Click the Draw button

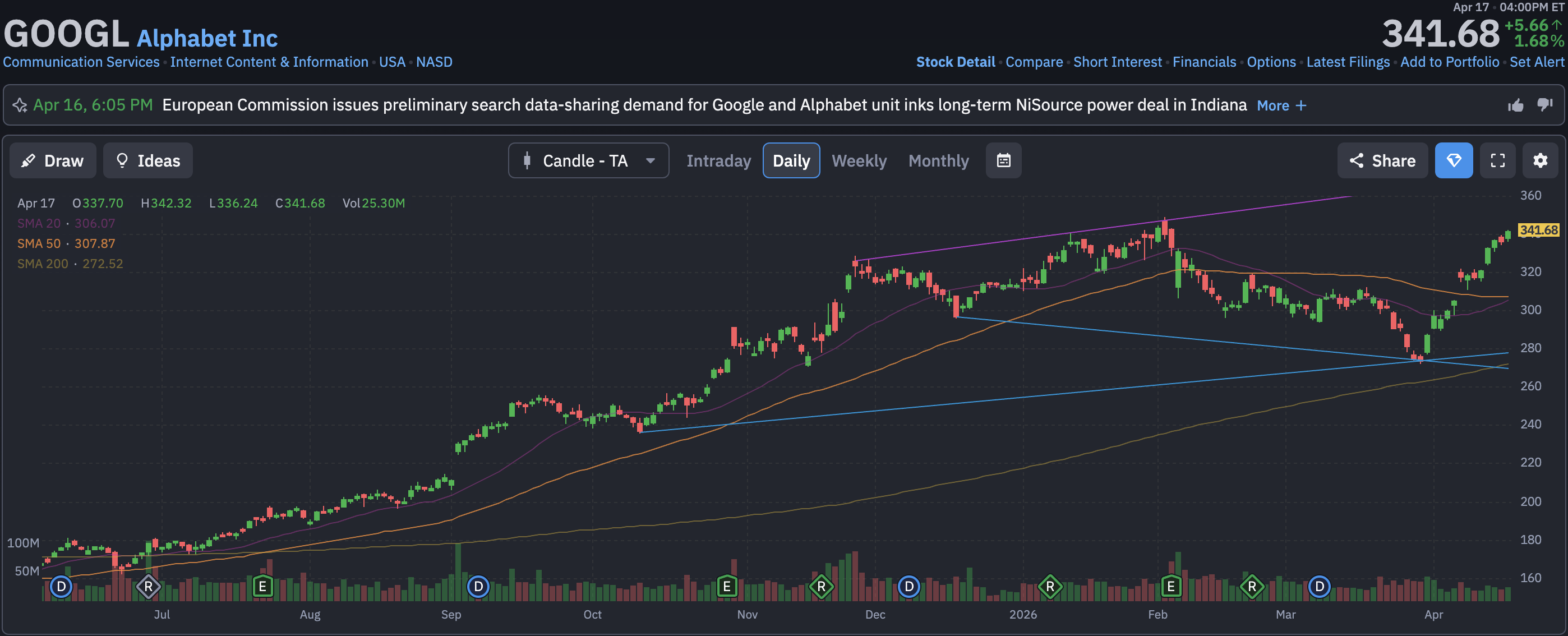[x=53, y=160]
